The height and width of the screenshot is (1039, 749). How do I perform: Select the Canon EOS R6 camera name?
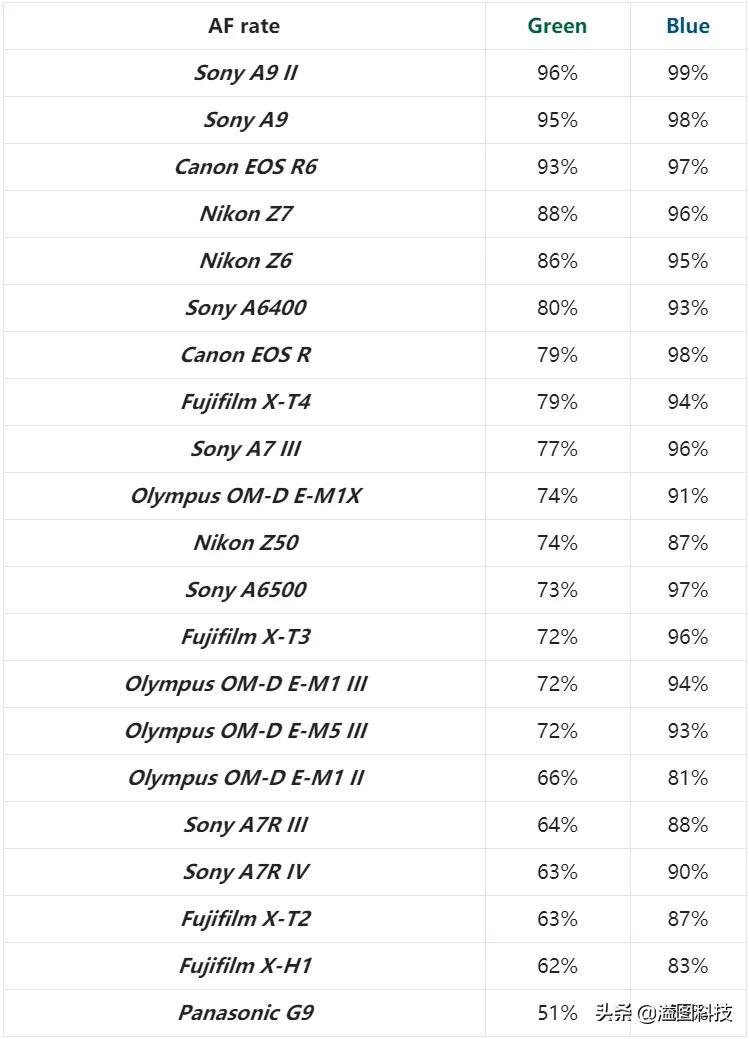[x=245, y=167]
